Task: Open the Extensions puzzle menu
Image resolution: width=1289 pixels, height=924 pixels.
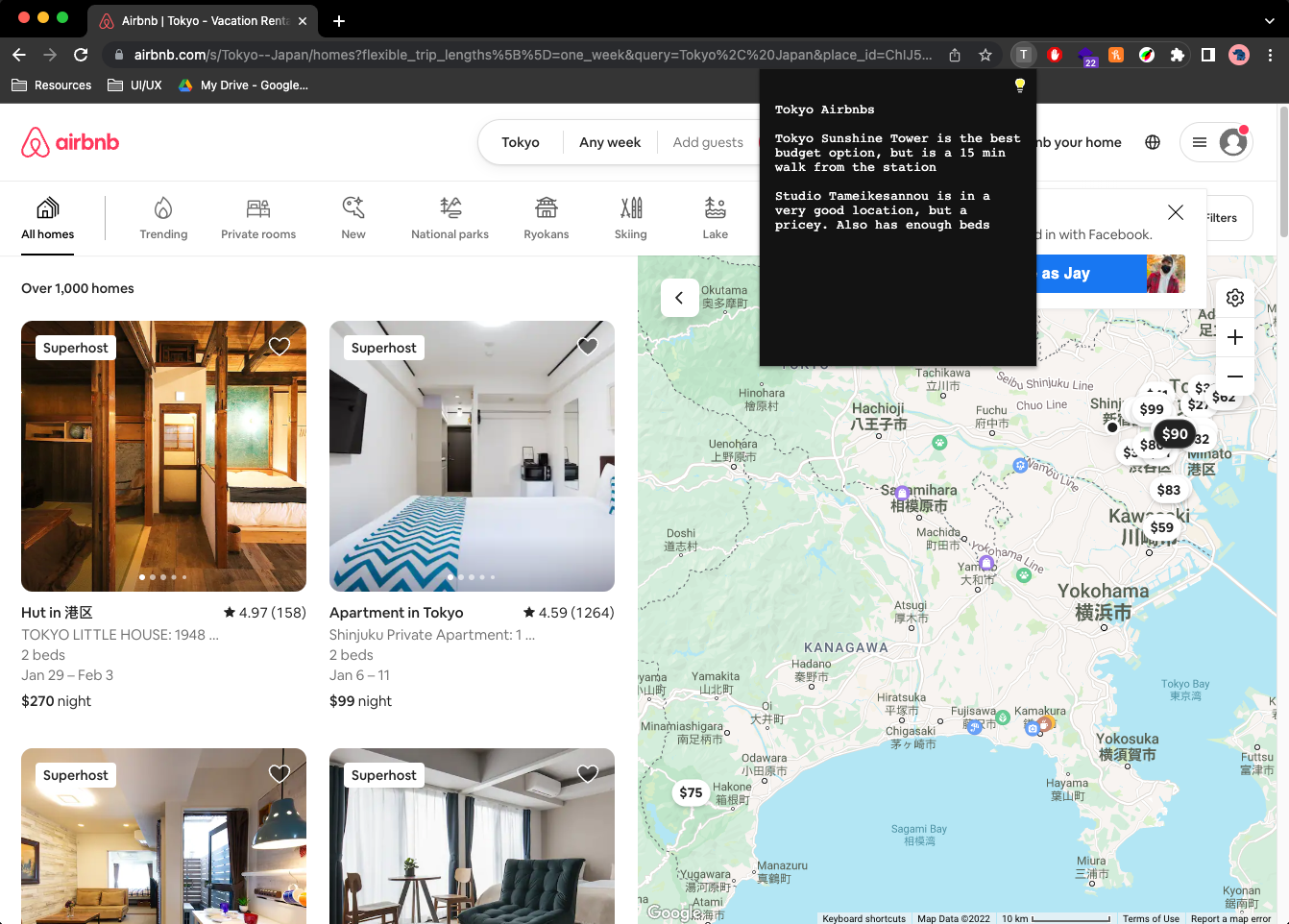Action: pos(1178,55)
